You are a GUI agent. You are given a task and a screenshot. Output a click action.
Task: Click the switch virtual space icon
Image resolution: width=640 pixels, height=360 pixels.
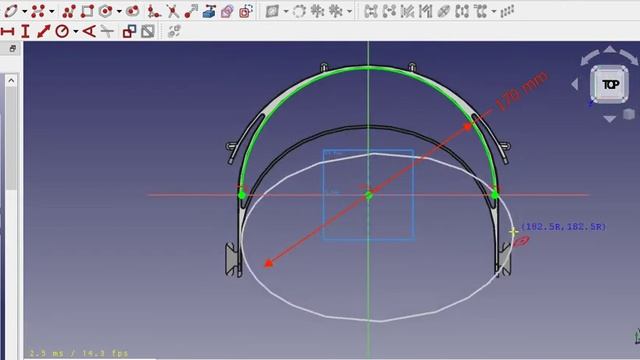tap(174, 31)
